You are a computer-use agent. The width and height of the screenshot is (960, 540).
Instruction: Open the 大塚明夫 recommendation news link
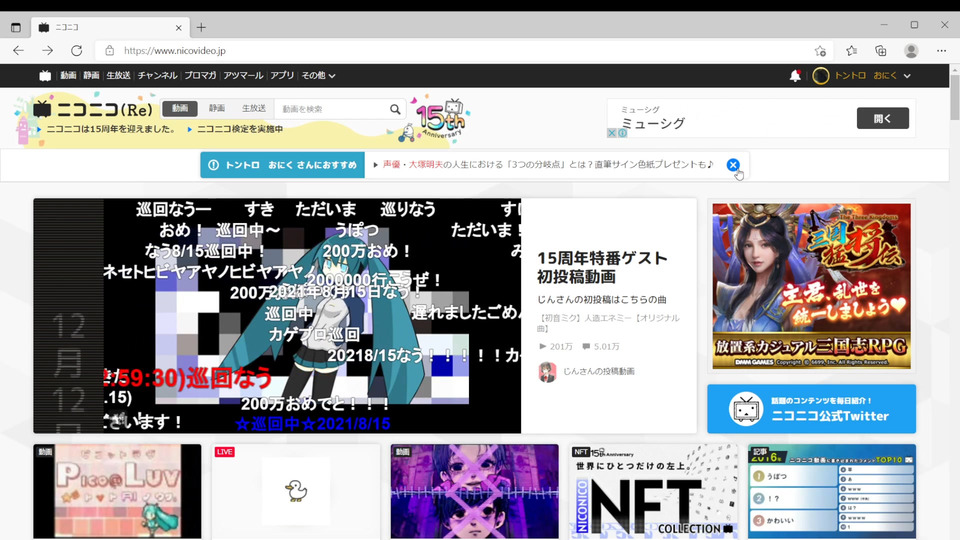[x=548, y=165]
